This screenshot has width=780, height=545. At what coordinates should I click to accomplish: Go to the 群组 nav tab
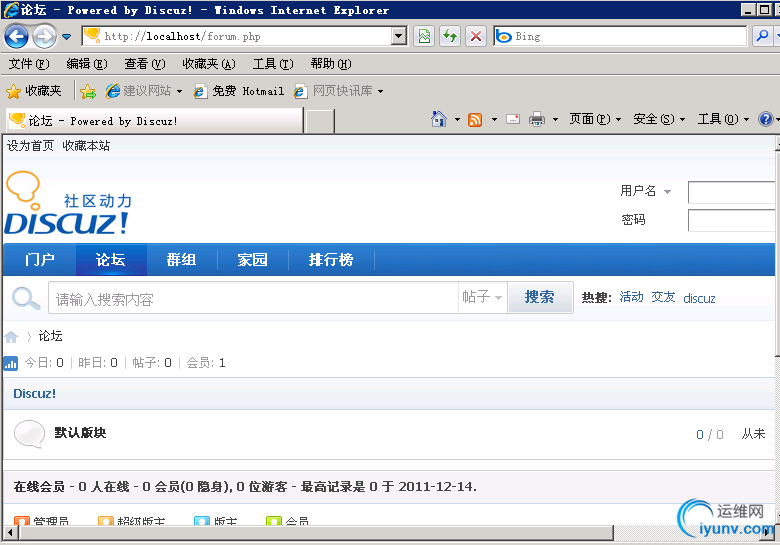182,260
